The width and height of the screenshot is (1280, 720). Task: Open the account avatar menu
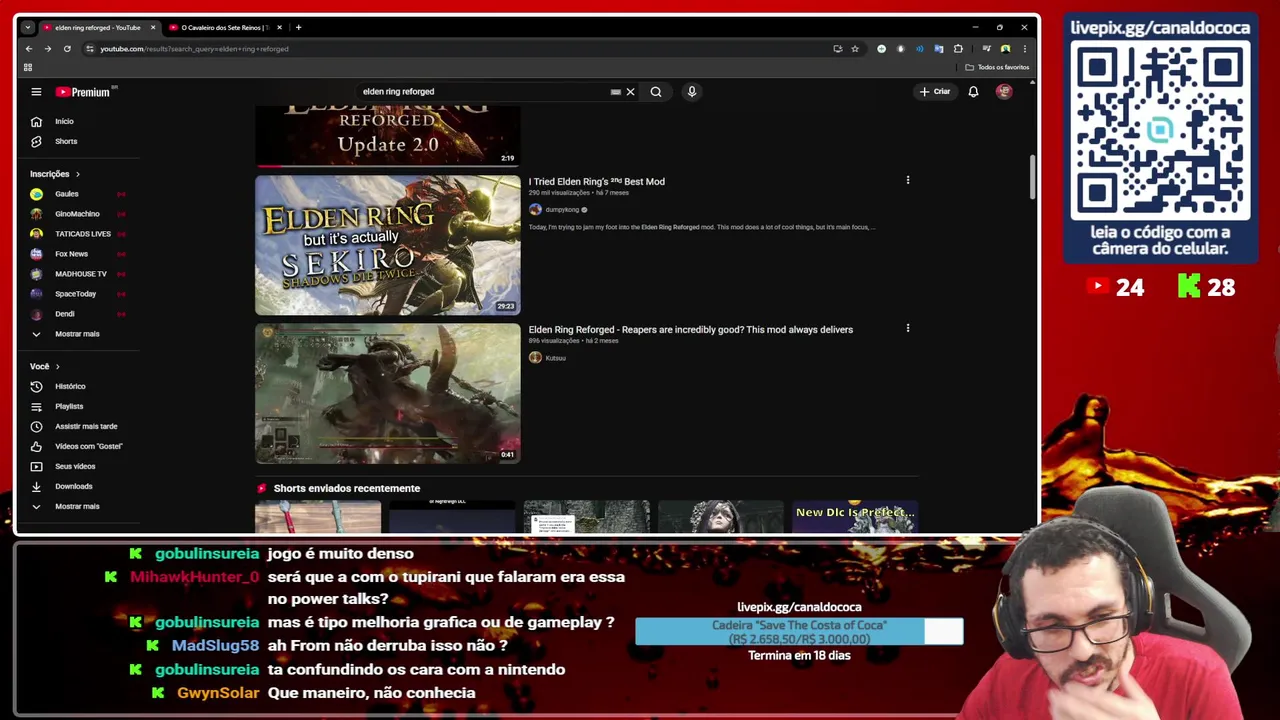coord(1004,92)
